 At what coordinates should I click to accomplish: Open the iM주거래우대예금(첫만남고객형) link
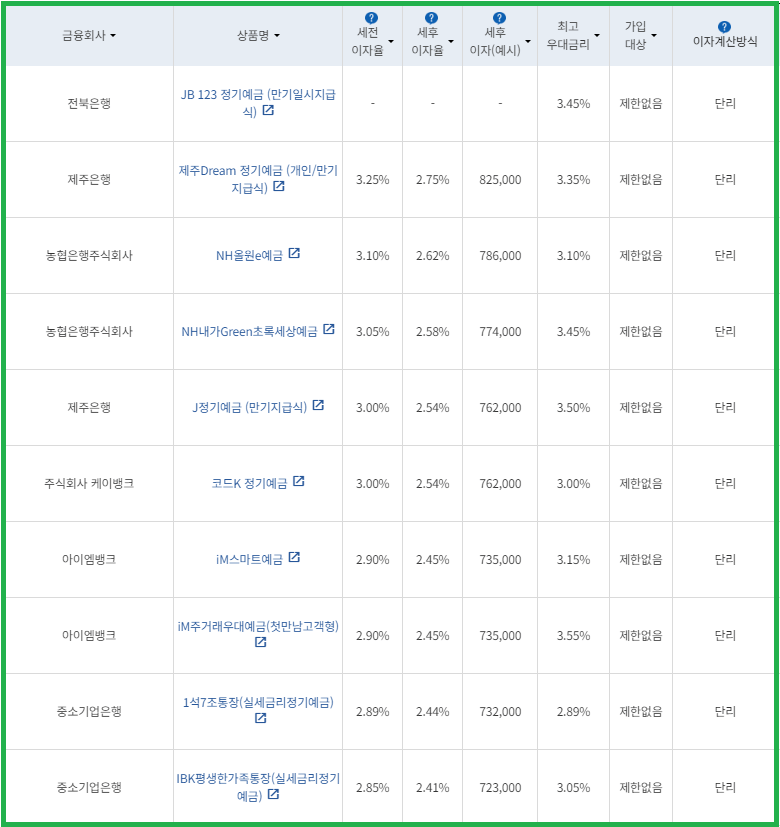[x=258, y=627]
